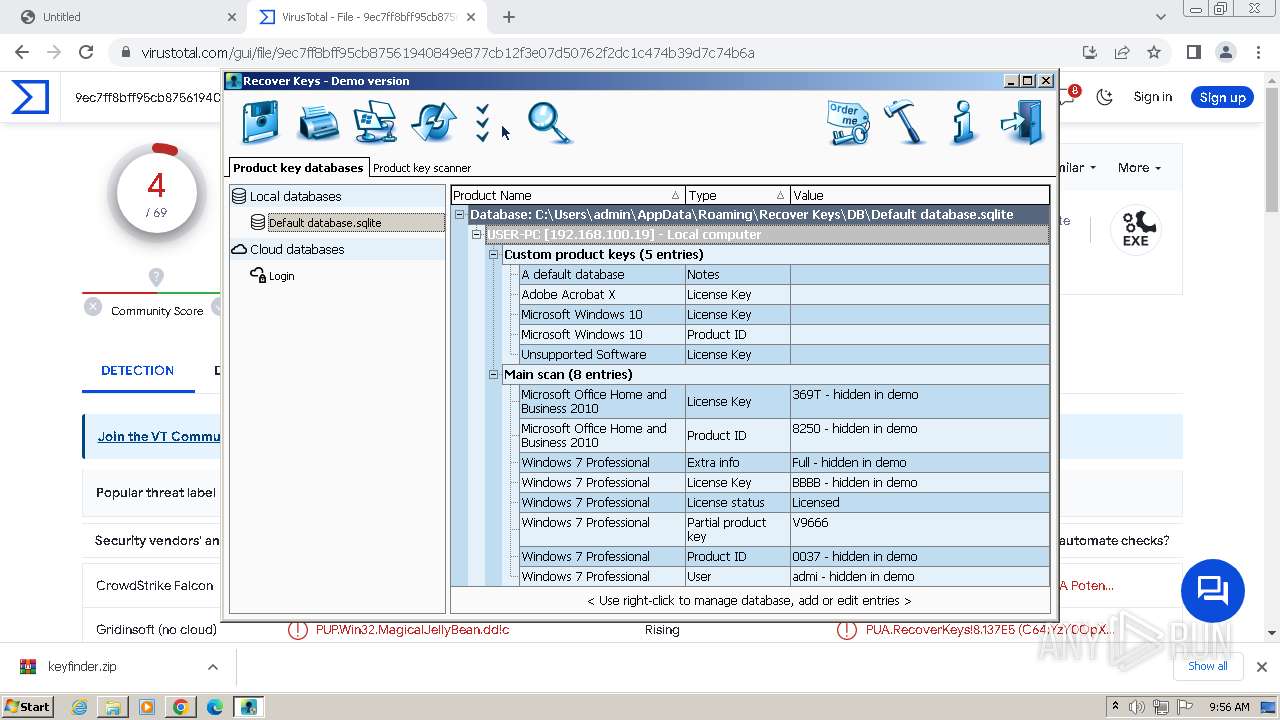Click the printer icon in Recover Keys toolbar
Image resolution: width=1280 pixels, height=720 pixels.
coord(319,122)
